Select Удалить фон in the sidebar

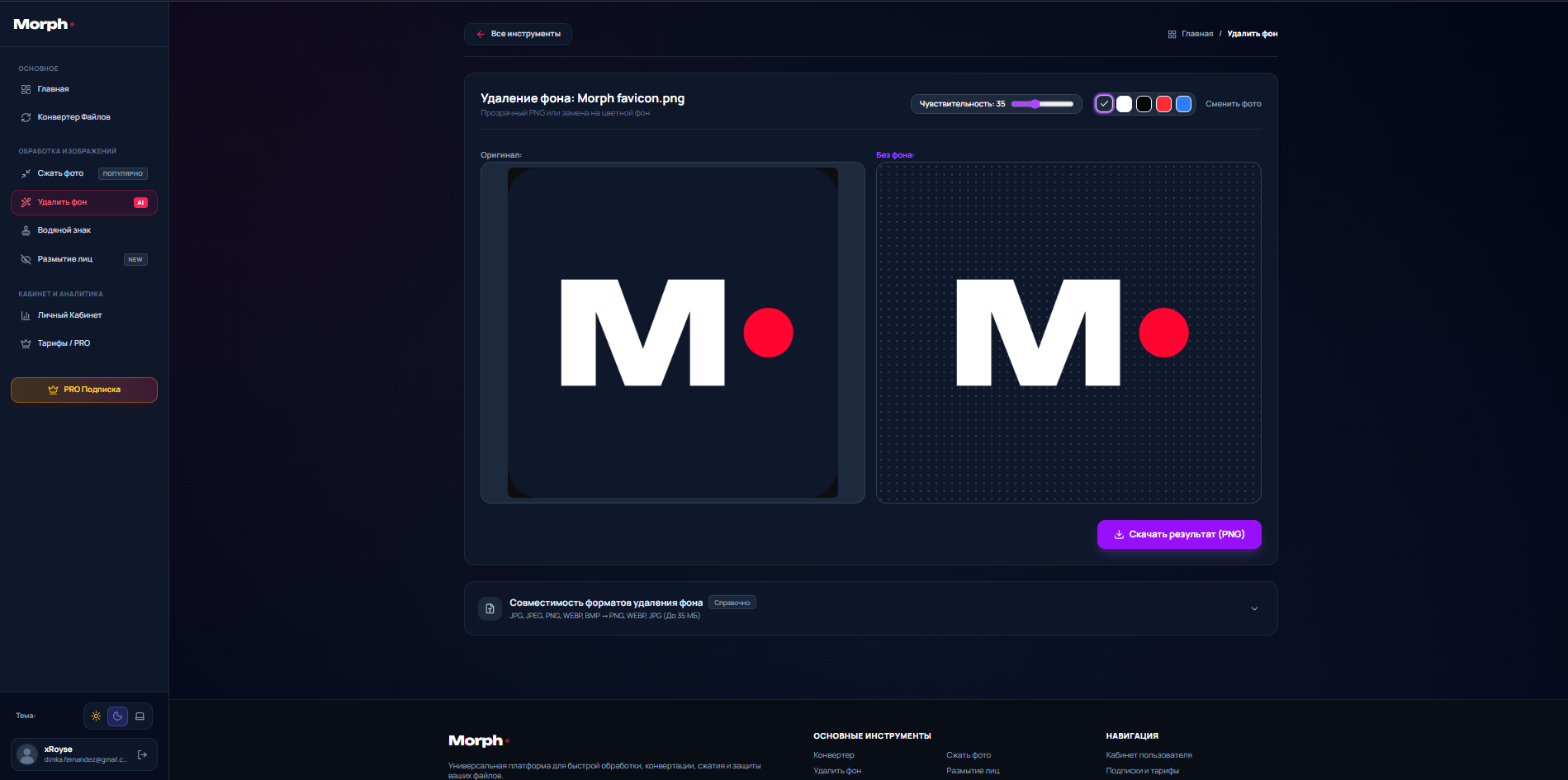[84, 202]
